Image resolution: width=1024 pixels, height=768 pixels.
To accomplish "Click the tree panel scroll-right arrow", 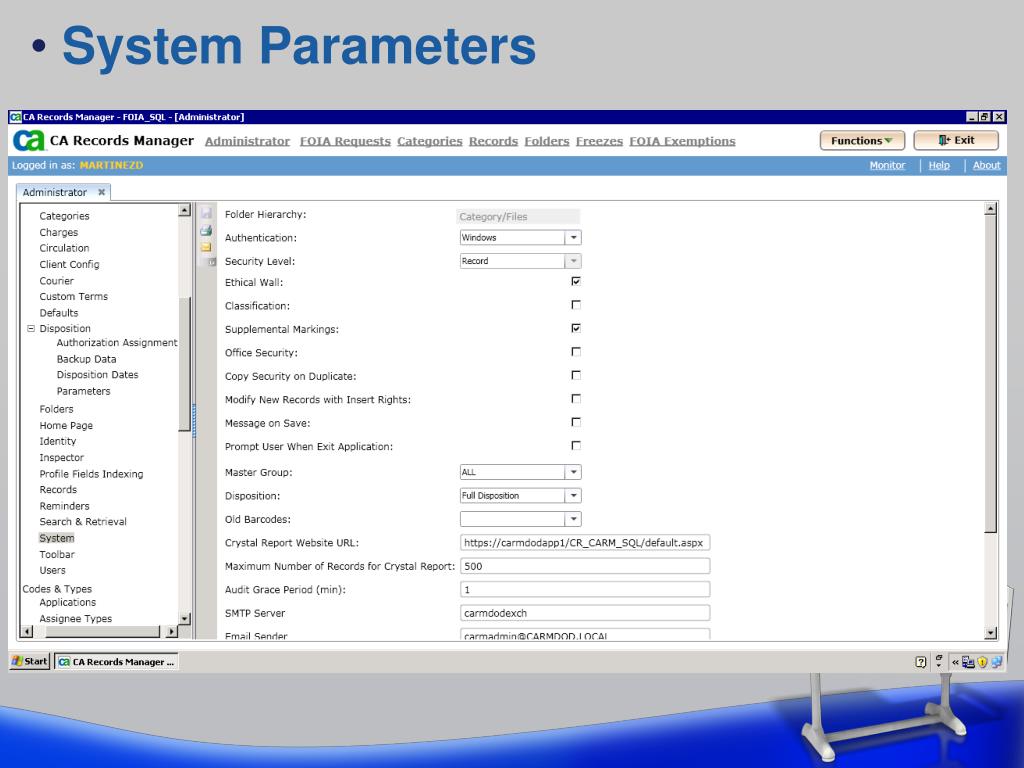I will (x=171, y=632).
